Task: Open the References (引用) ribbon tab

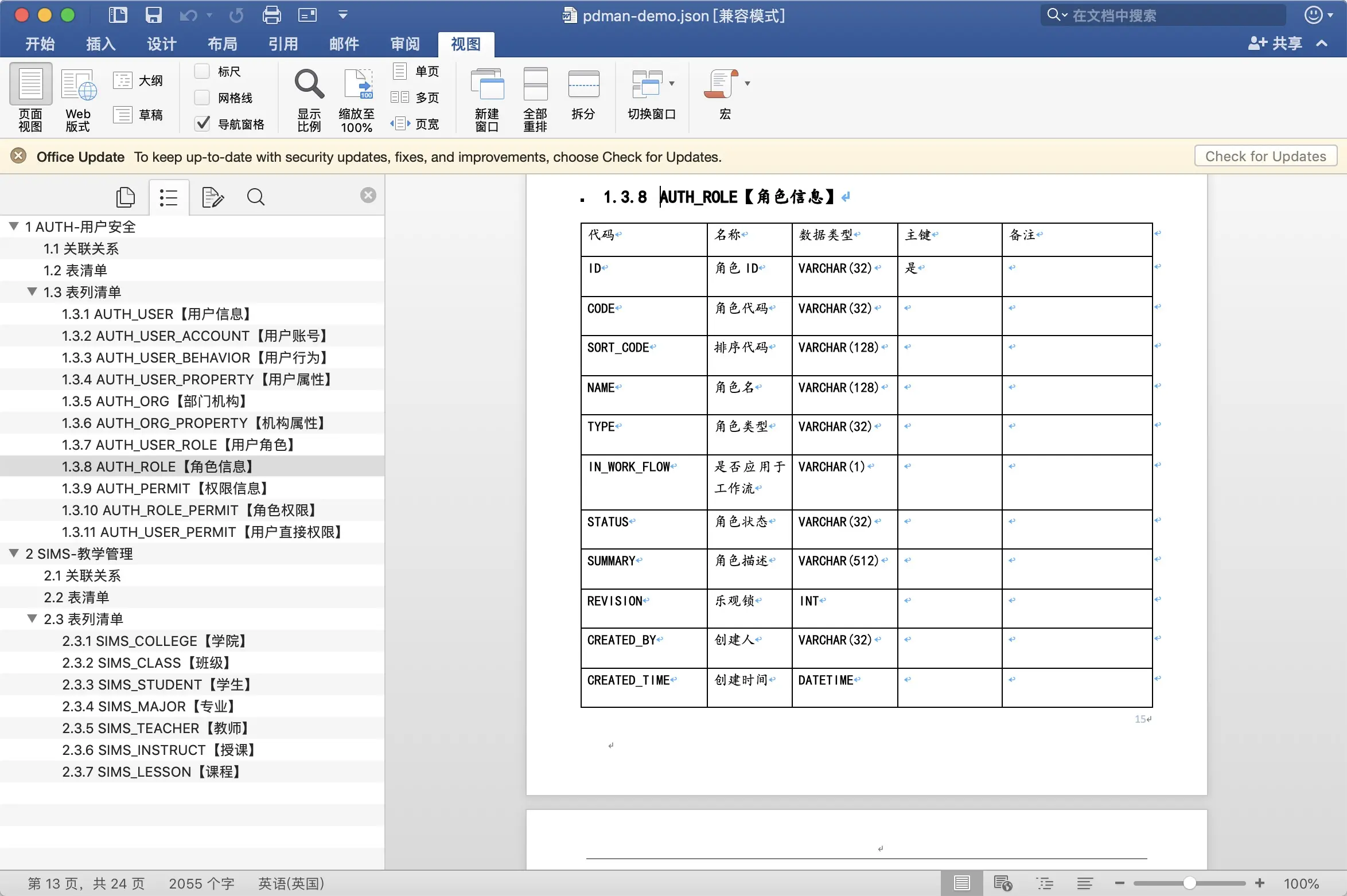Action: pyautogui.click(x=283, y=44)
